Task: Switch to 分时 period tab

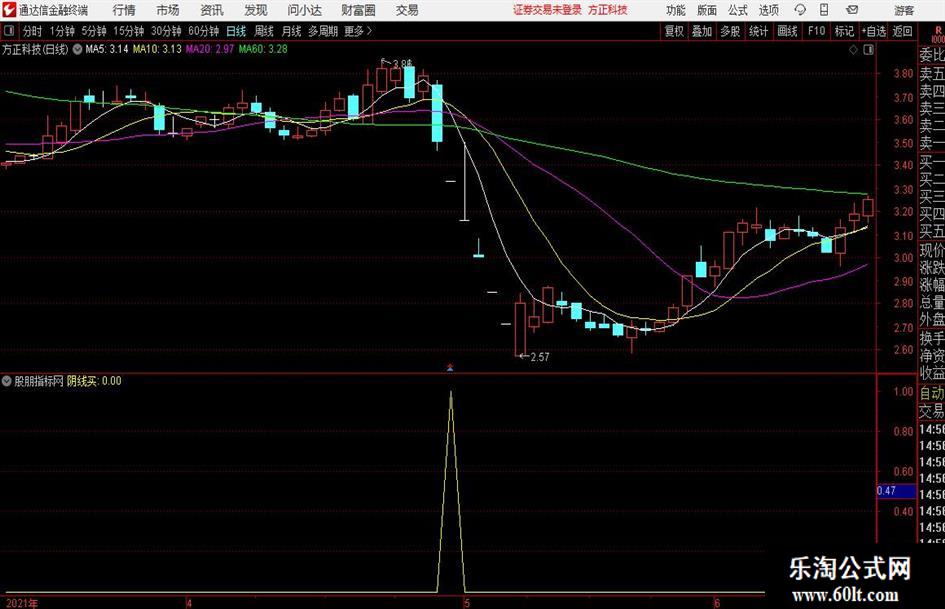Action: click(33, 31)
